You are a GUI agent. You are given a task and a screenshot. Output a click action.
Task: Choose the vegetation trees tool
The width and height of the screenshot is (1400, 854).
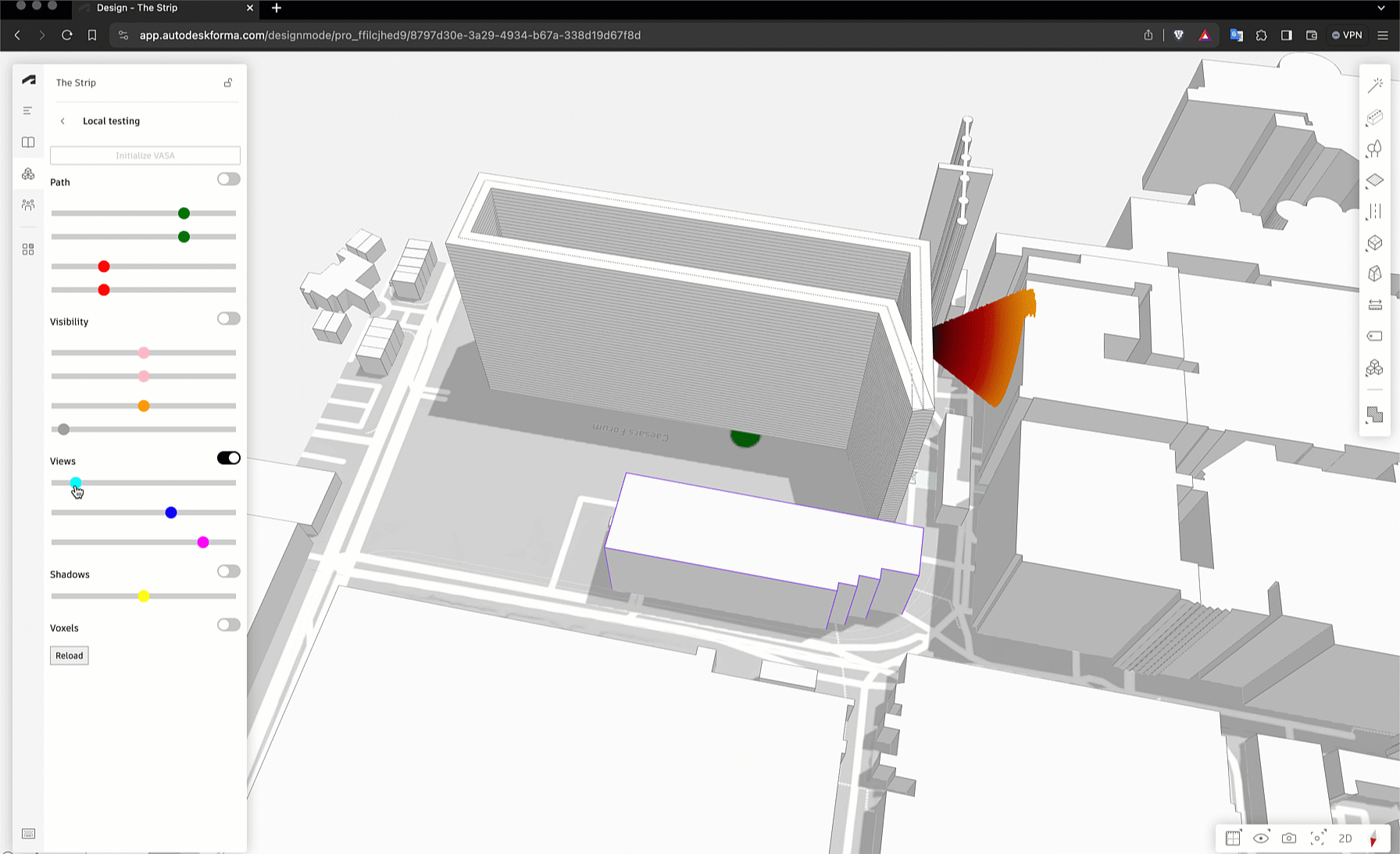tap(1374, 148)
